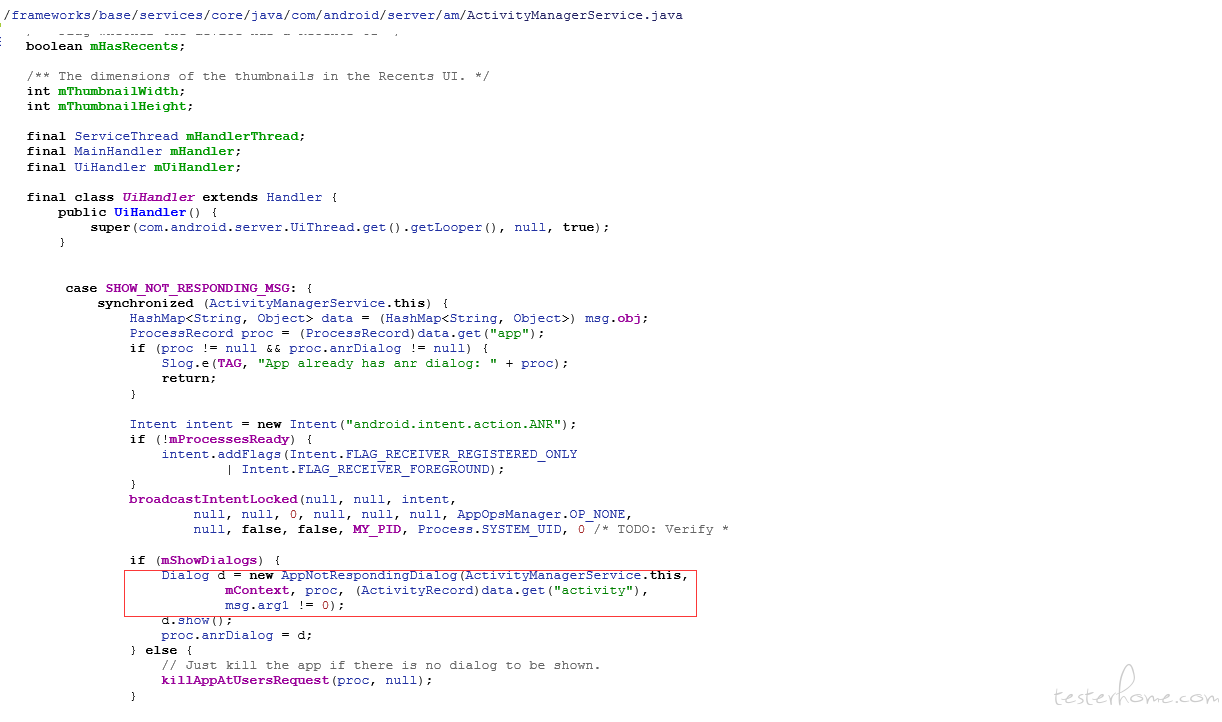
Task: Click the 'obj' field of msg.obj
Action: (630, 318)
